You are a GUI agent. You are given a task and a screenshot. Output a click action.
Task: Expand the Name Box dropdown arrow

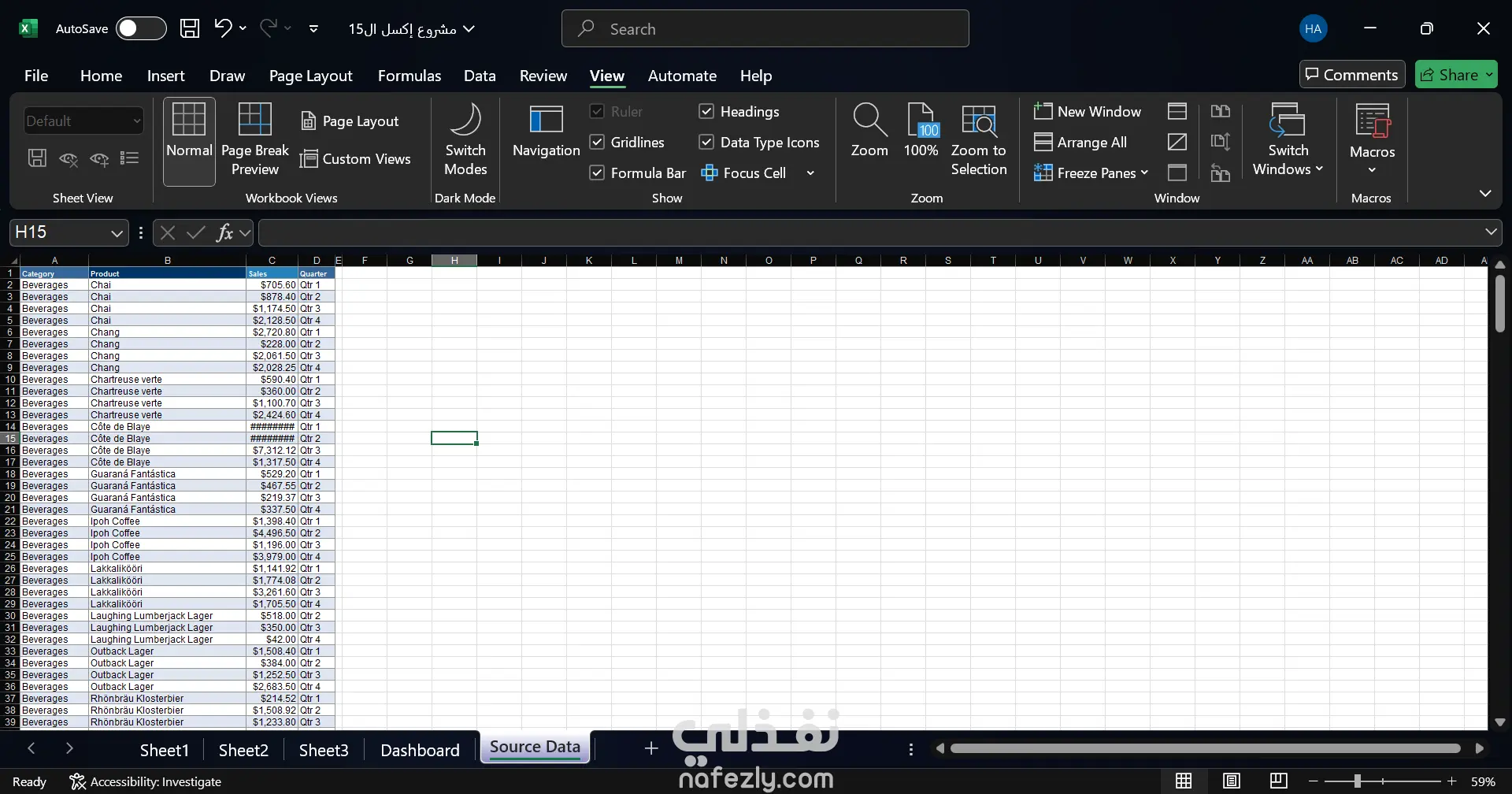(117, 233)
